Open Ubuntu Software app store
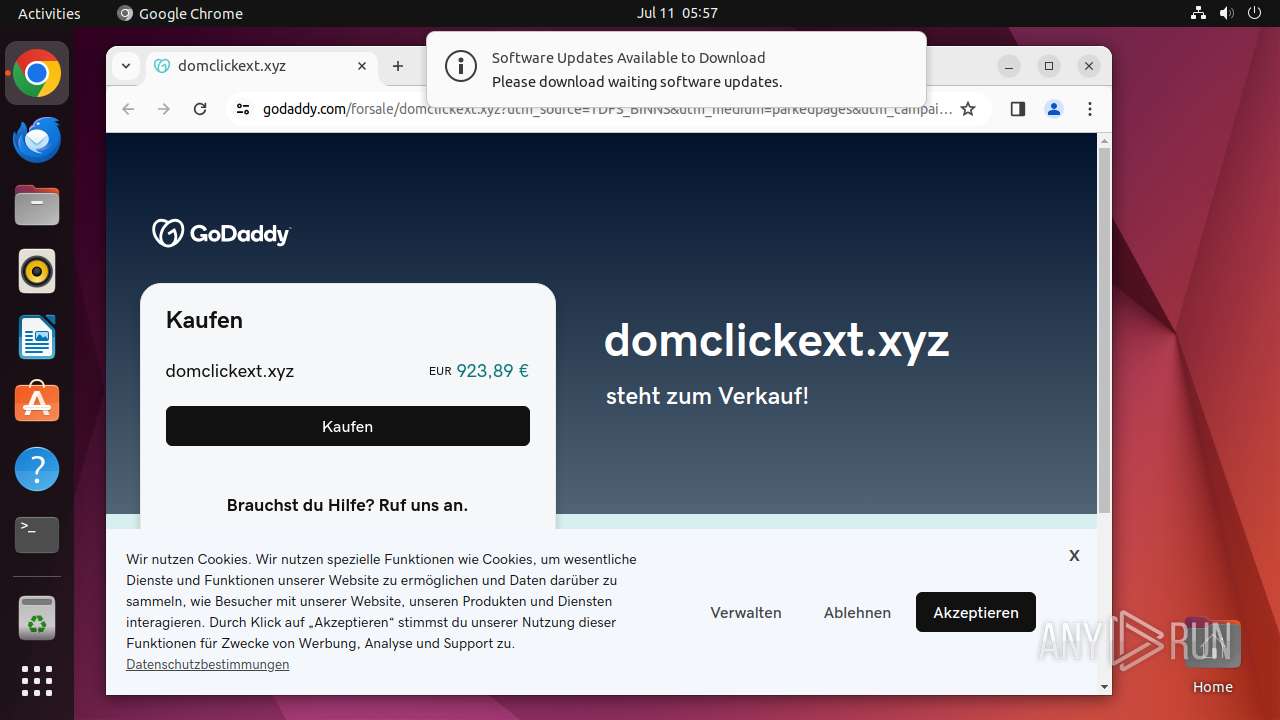 coord(37,402)
